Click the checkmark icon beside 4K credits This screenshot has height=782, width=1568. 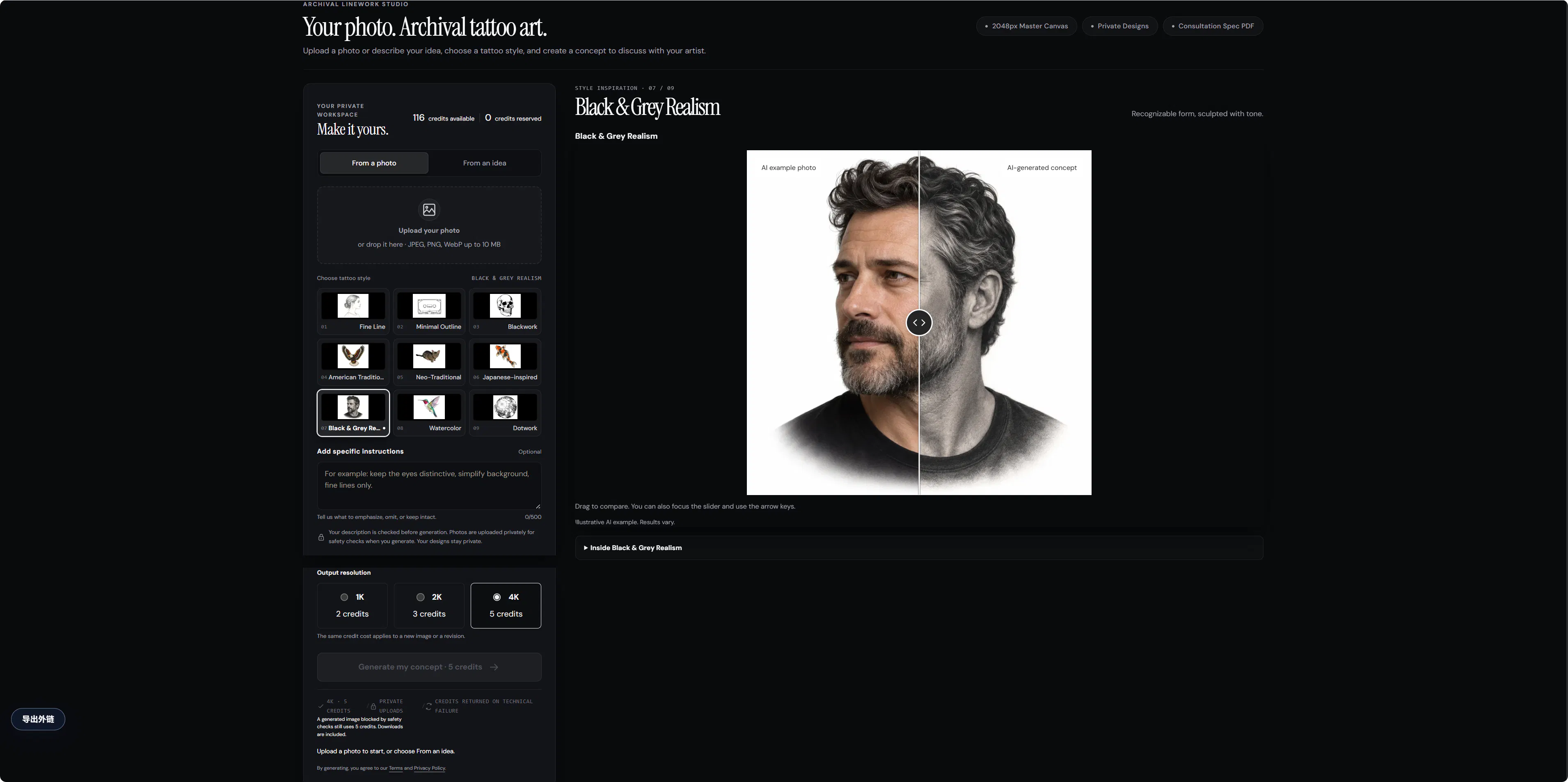321,706
